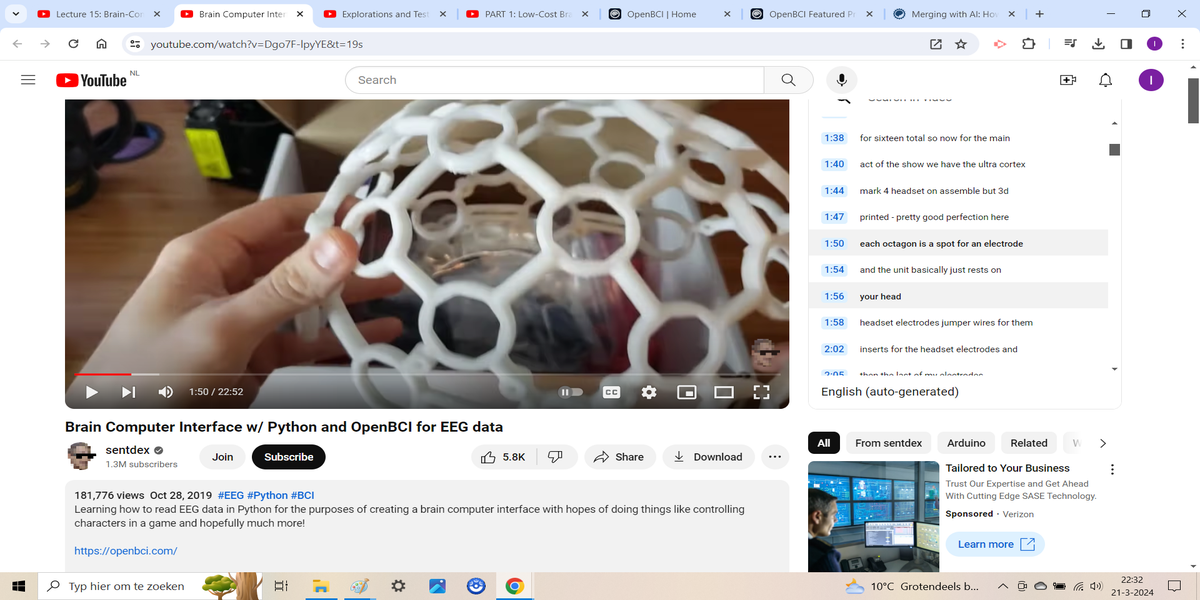Show hidden tray icons chevron

coord(1002,586)
